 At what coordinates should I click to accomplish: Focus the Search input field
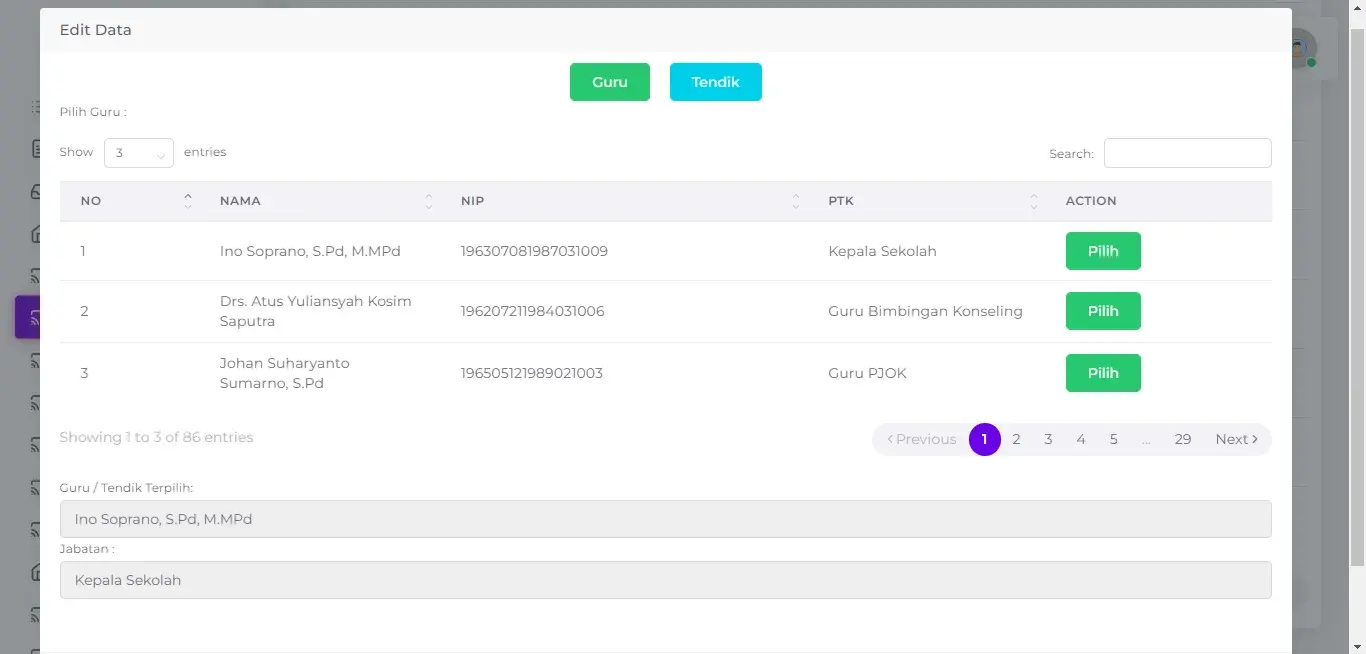[1188, 153]
